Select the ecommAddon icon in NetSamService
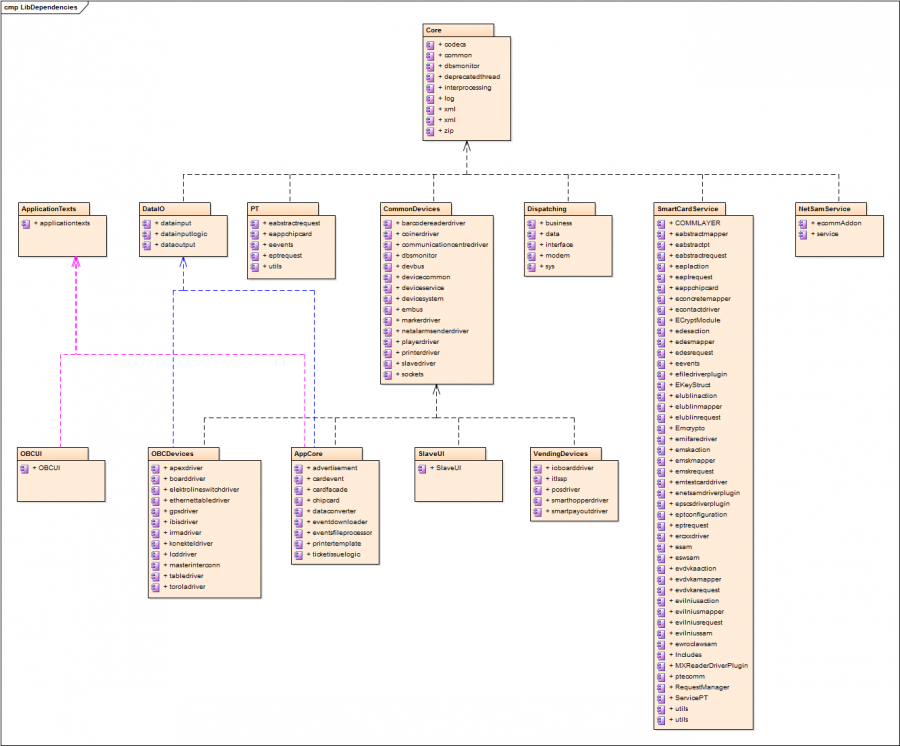 pos(802,225)
